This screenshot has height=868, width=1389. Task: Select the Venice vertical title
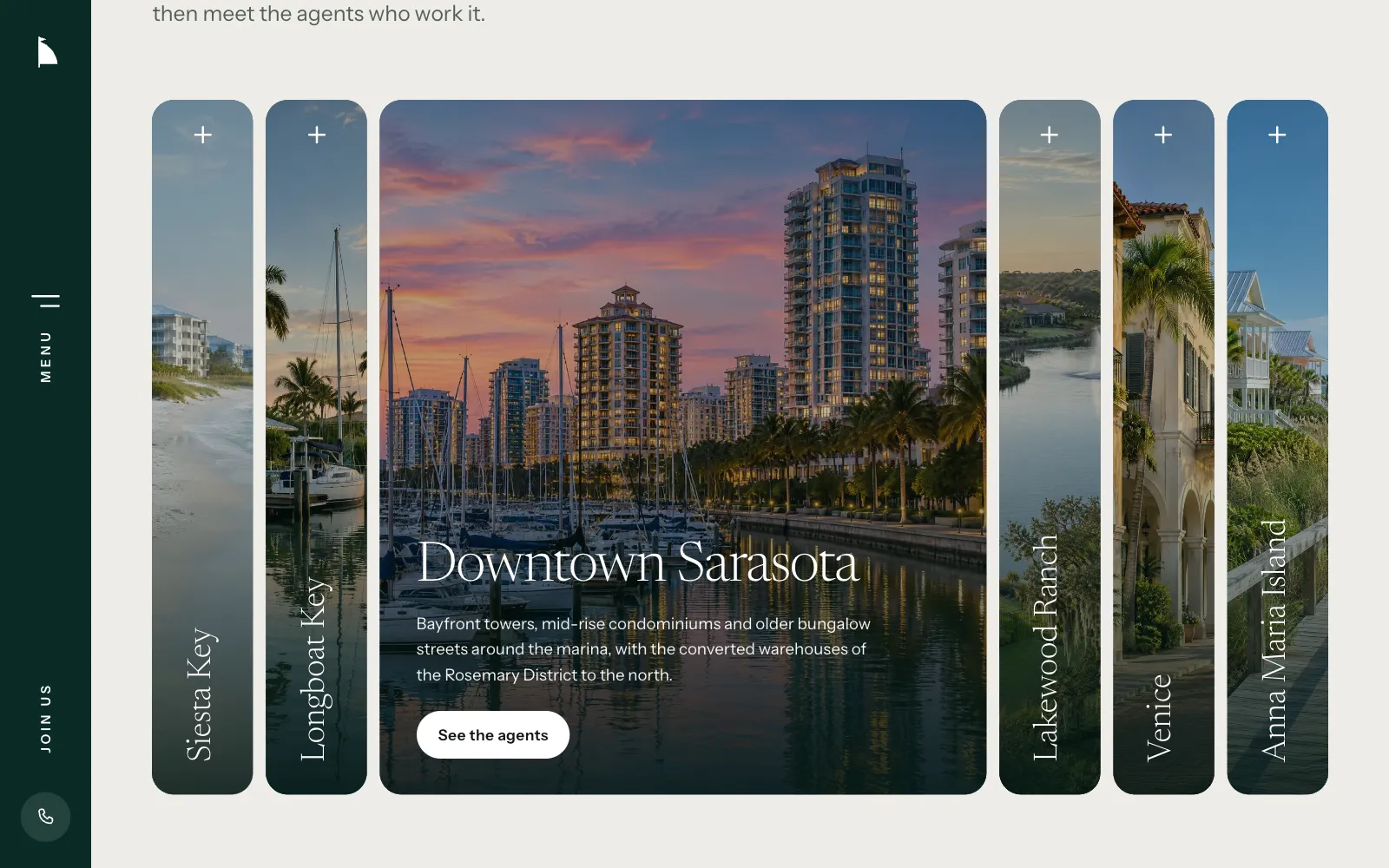(1160, 718)
